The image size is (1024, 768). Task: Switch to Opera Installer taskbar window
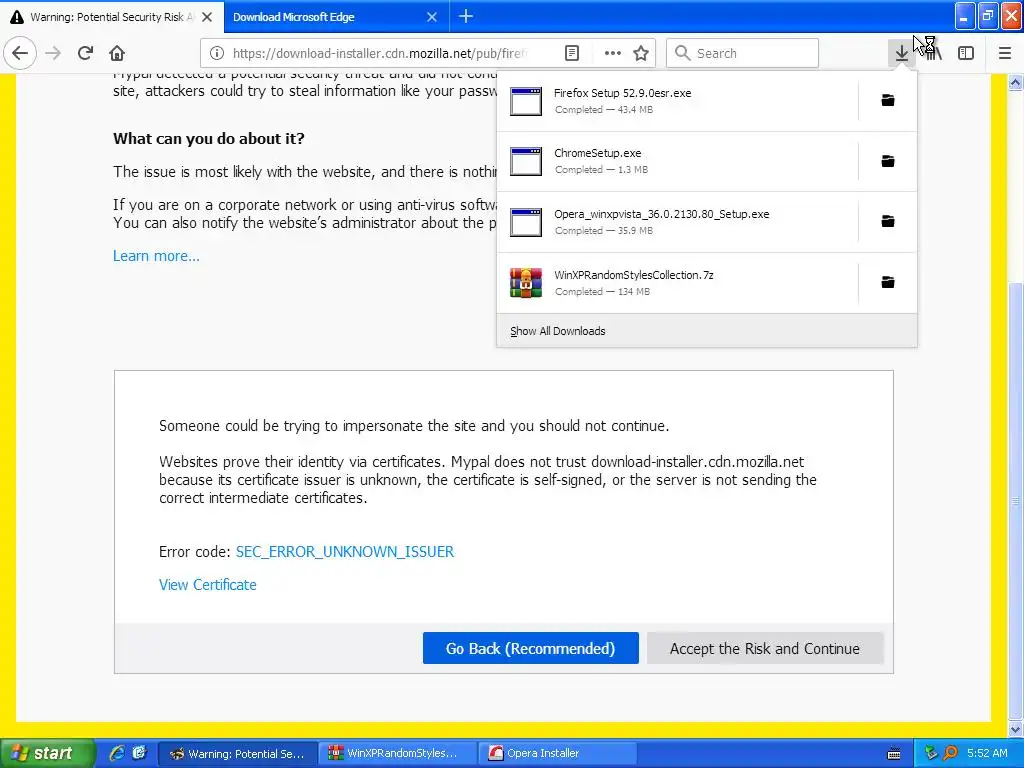[x=557, y=753]
